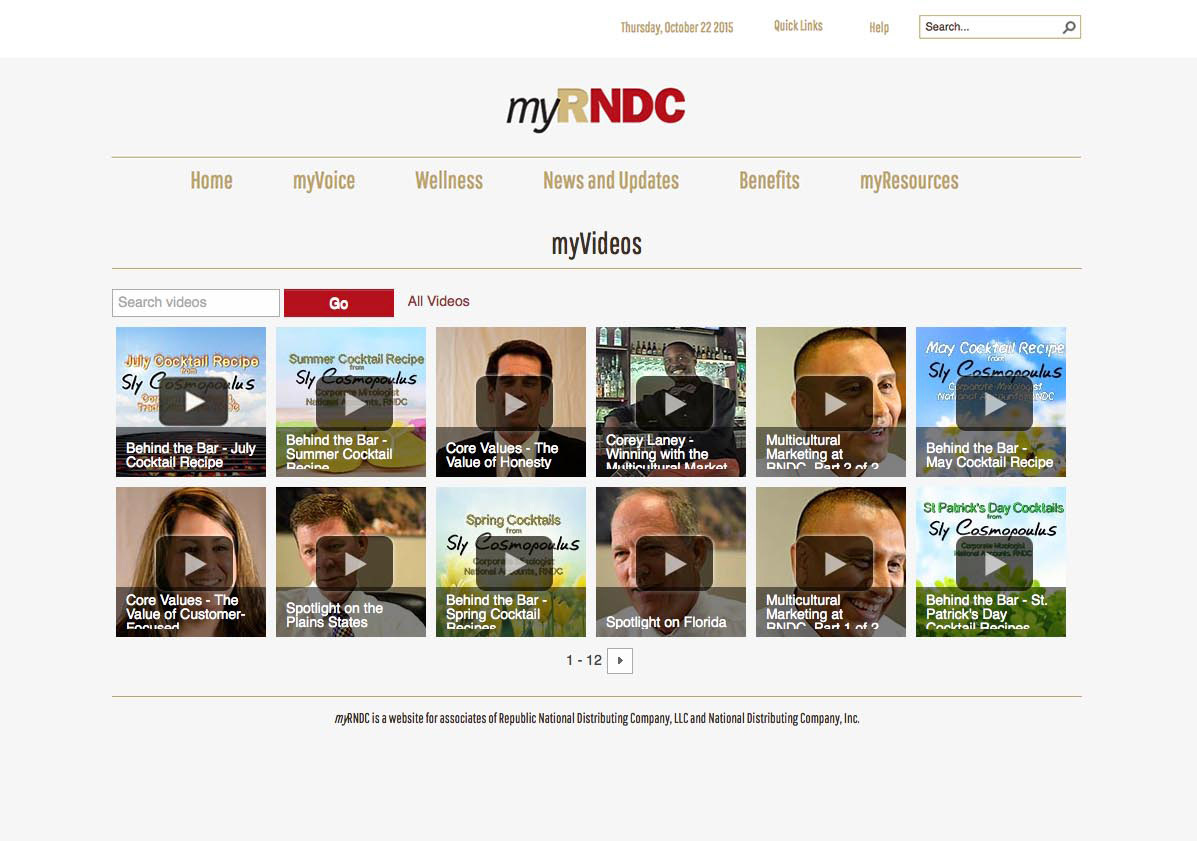This screenshot has width=1197, height=841.
Task: Play the Spotlight on the Plains States video
Action: (x=353, y=563)
